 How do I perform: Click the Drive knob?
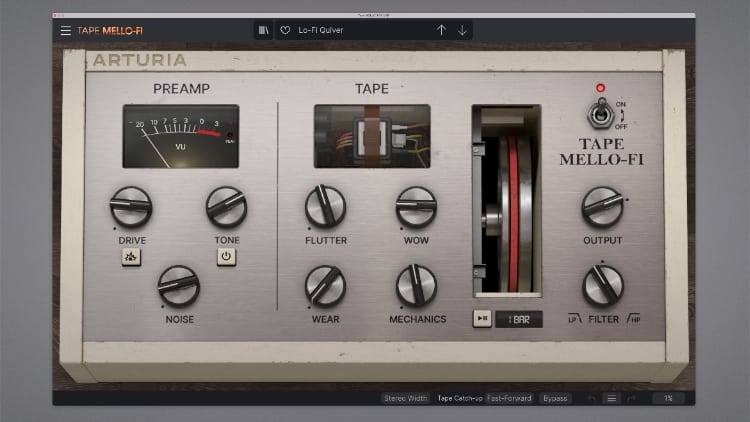pyautogui.click(x=131, y=207)
